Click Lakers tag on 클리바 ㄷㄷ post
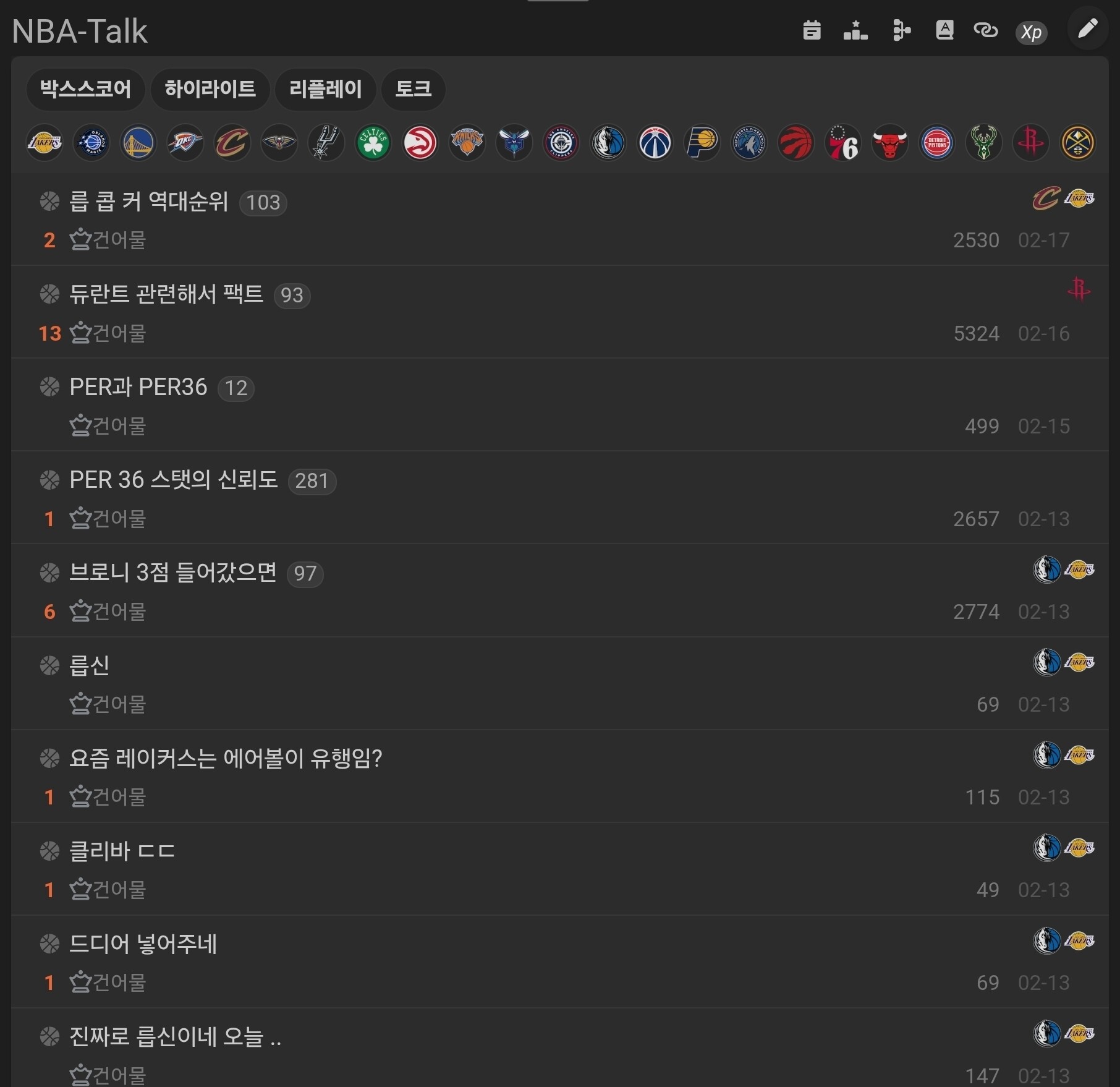 click(x=1079, y=848)
